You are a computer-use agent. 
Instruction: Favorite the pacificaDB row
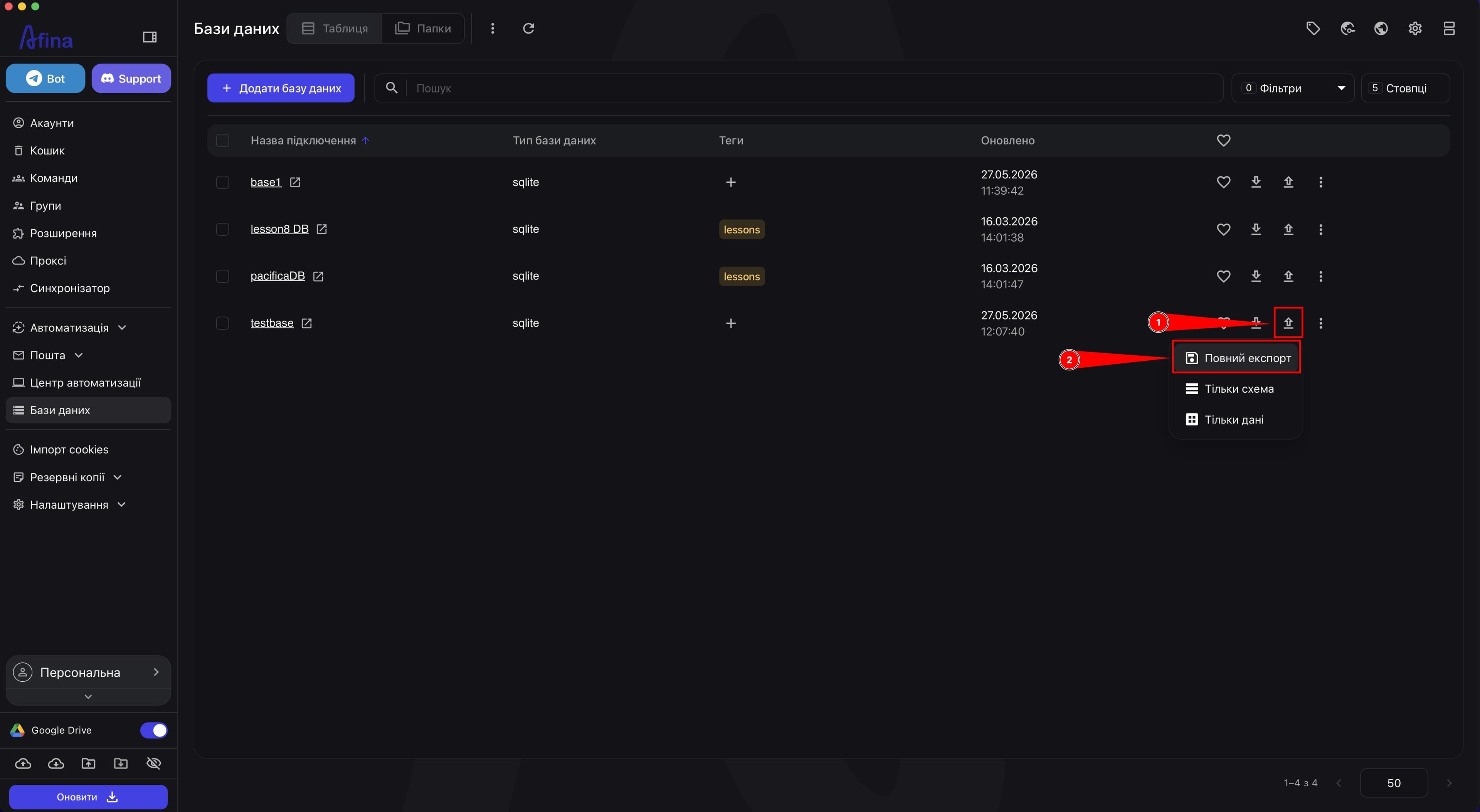[1224, 276]
